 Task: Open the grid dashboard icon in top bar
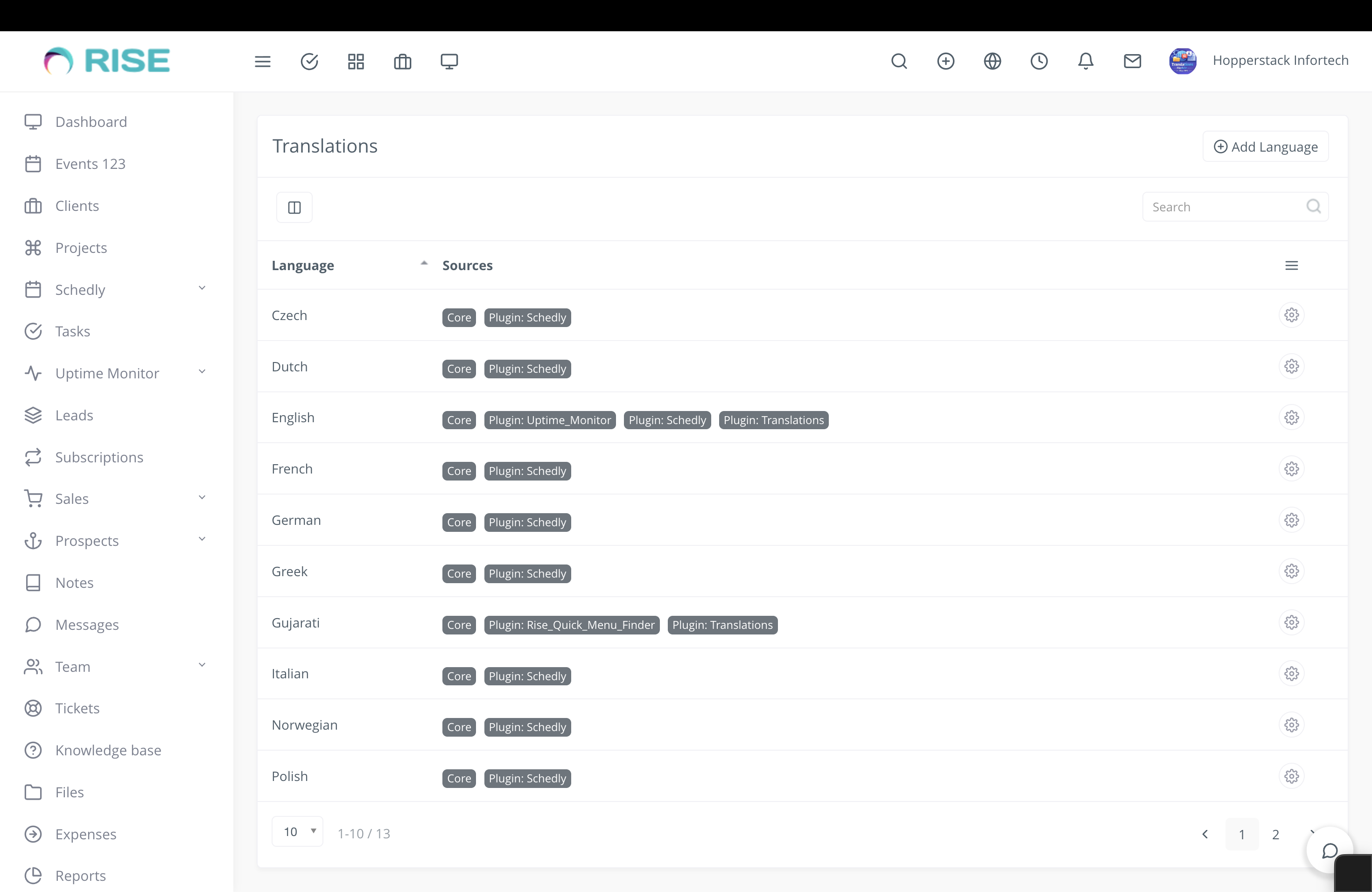pyautogui.click(x=356, y=61)
